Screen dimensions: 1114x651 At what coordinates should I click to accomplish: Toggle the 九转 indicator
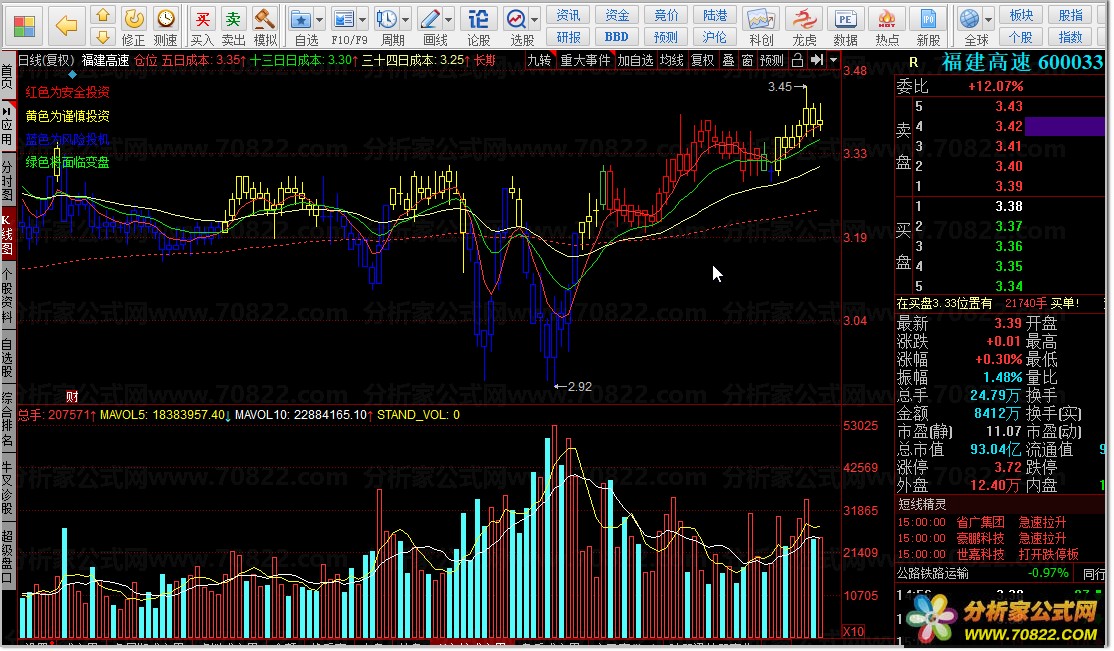coord(539,60)
